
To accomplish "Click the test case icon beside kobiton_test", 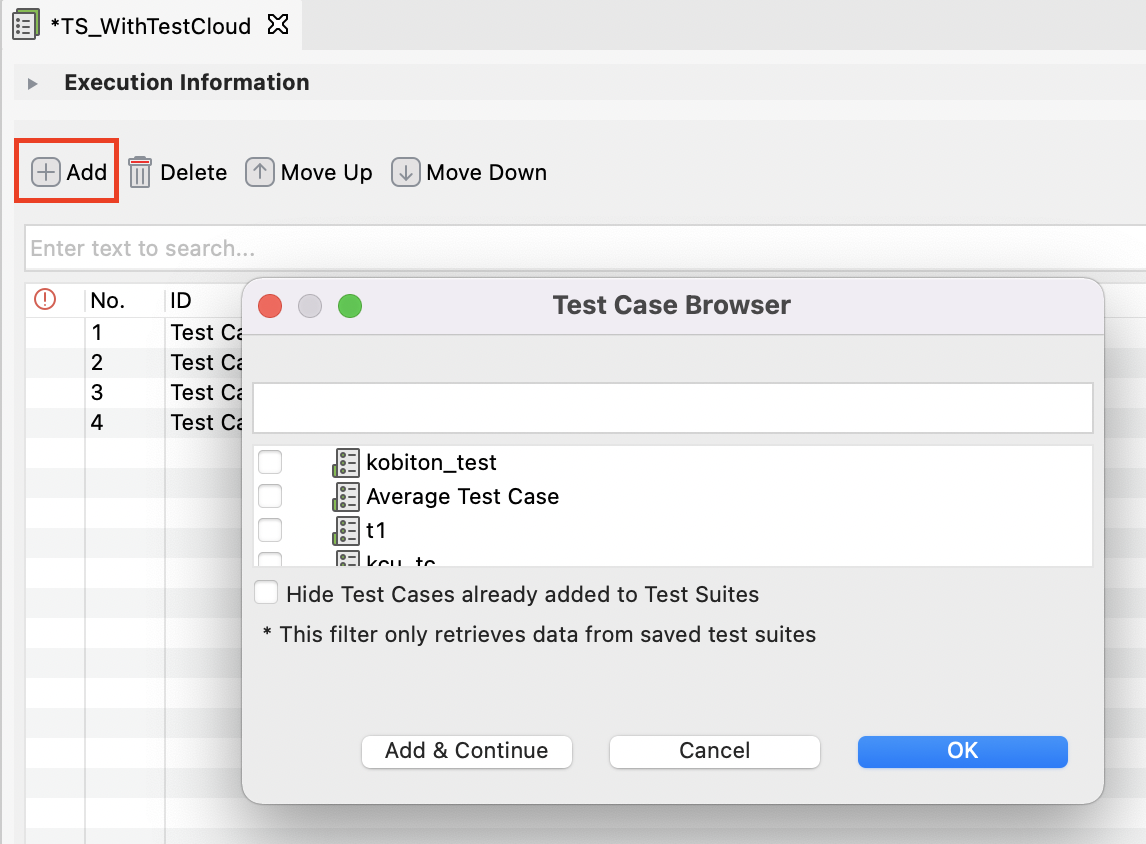I will tap(345, 462).
